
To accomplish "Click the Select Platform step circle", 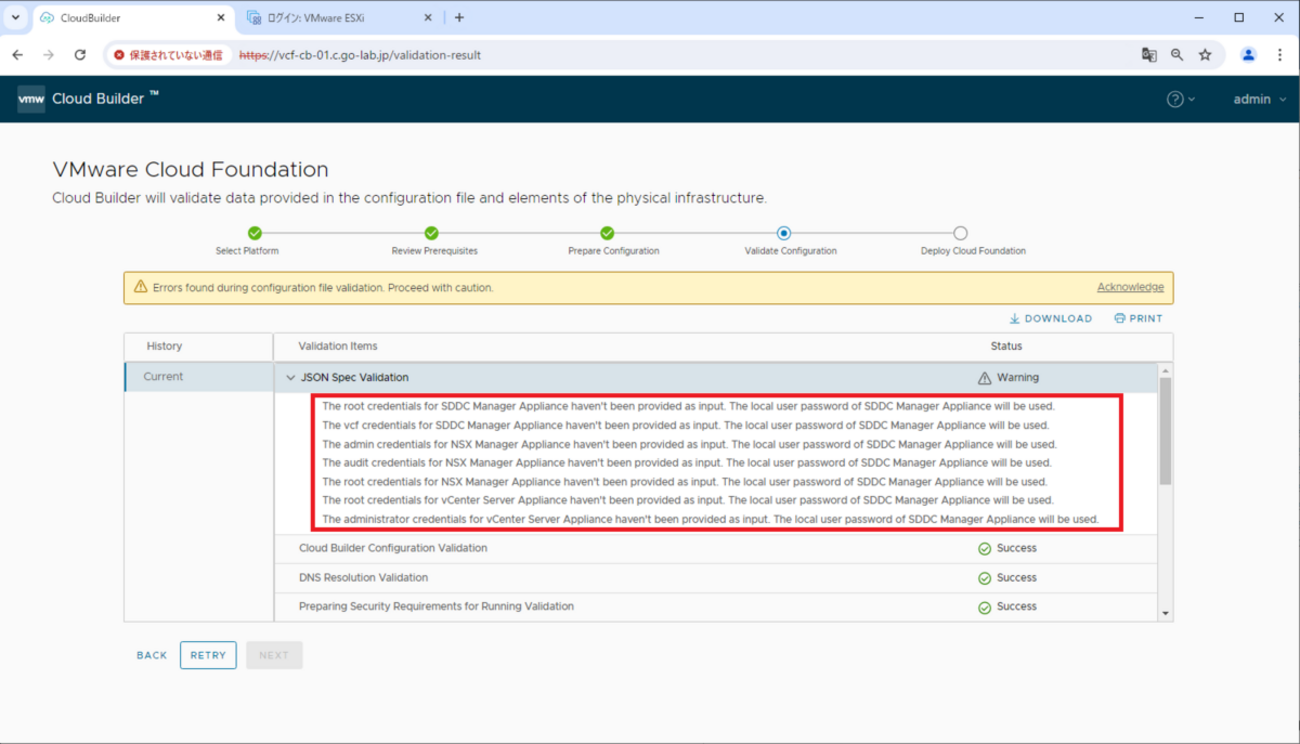I will [255, 233].
